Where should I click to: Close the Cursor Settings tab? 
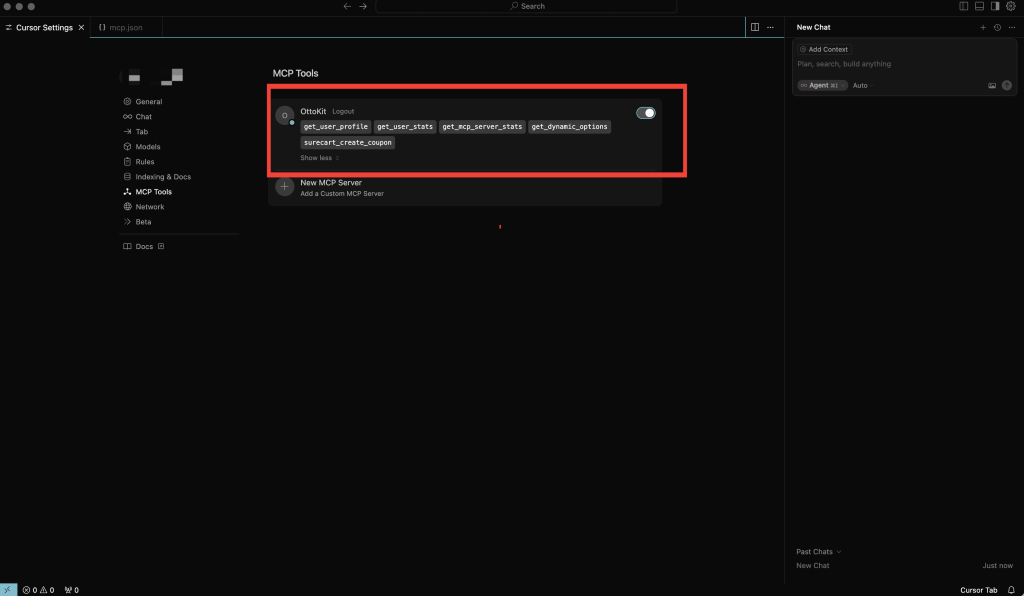click(x=81, y=28)
